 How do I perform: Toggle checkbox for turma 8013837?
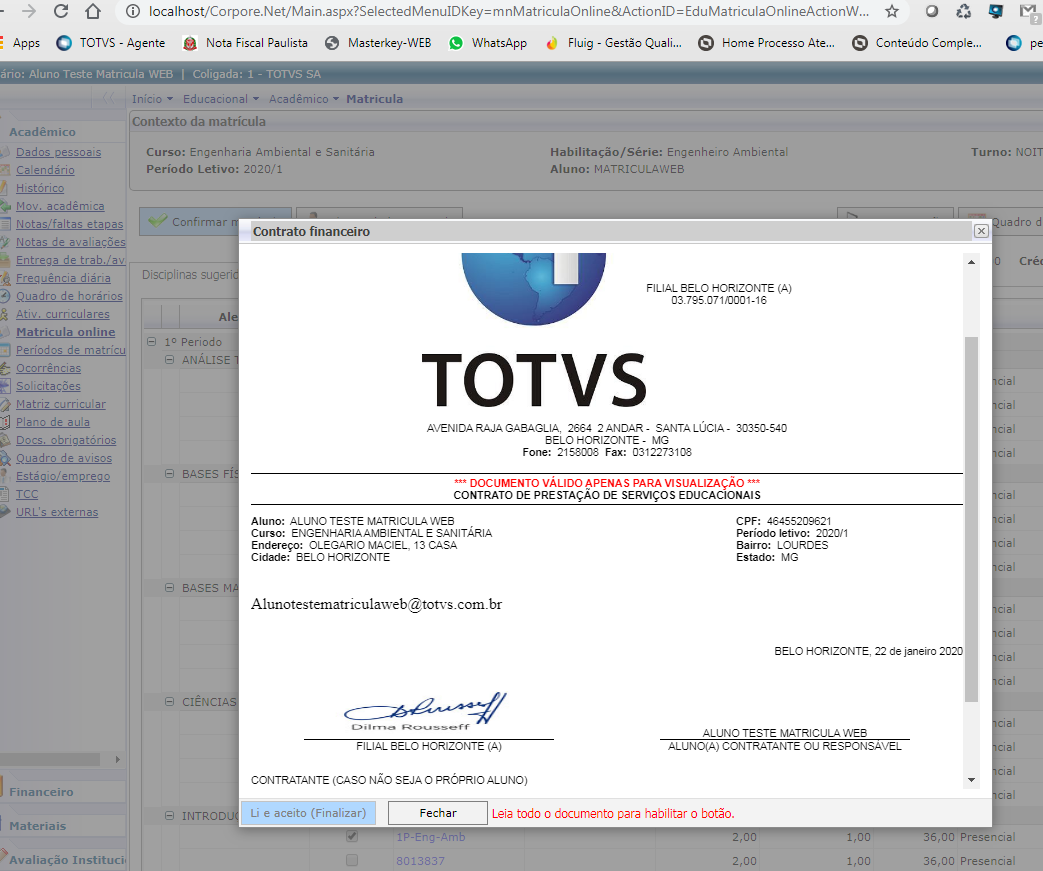tap(352, 860)
